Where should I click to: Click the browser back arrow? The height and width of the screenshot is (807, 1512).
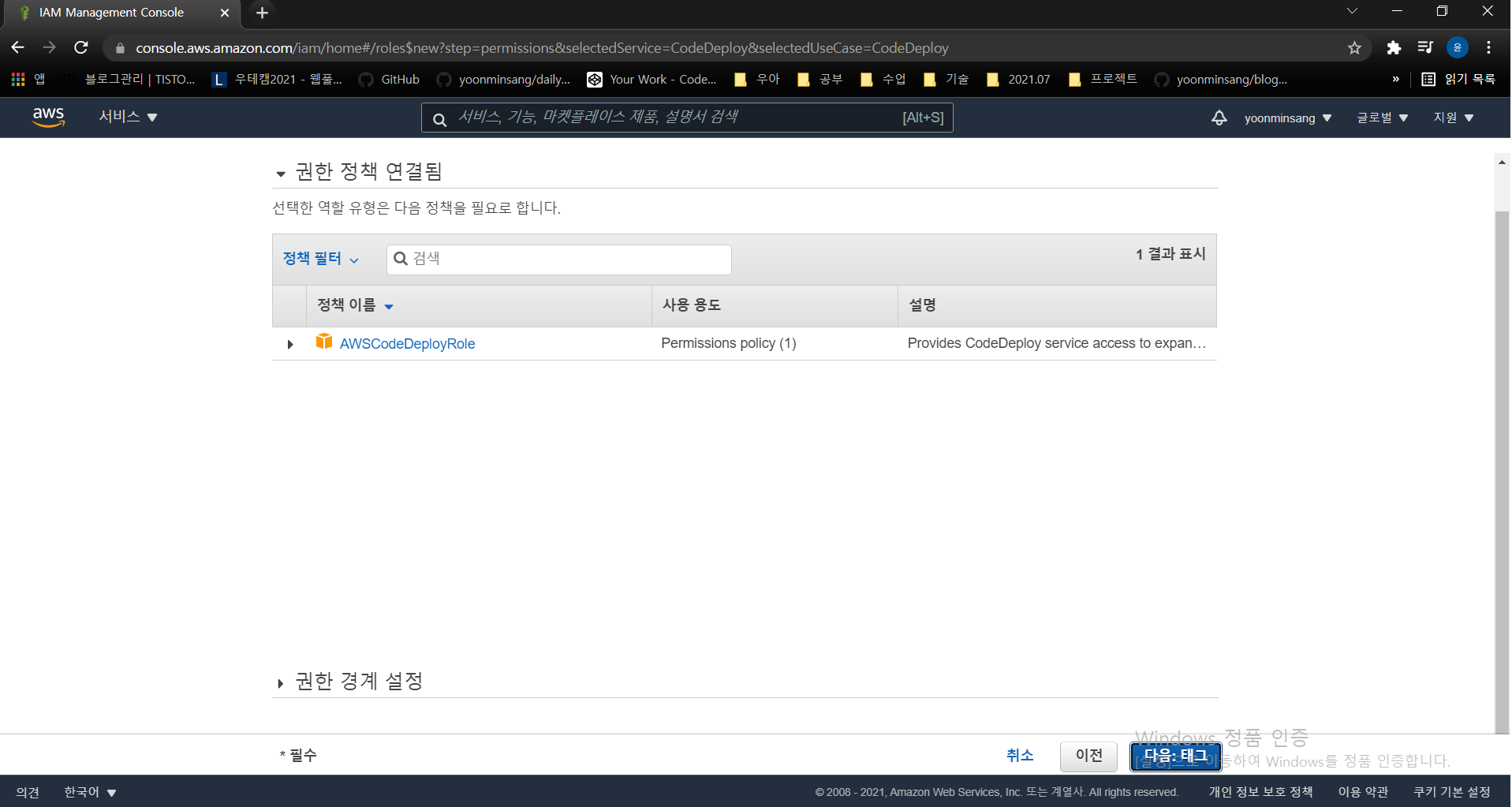17,47
